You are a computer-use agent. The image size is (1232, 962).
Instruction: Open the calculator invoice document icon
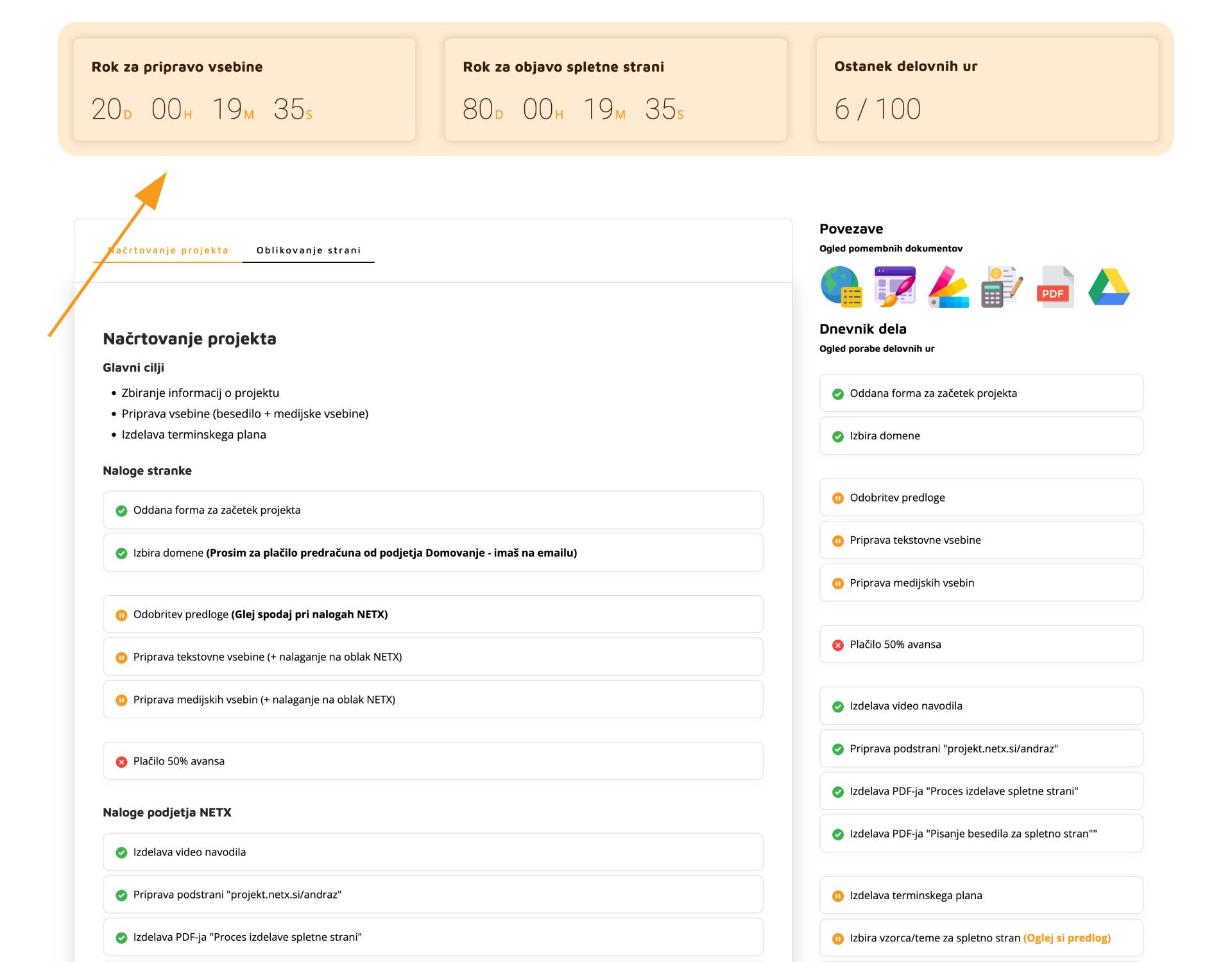click(1001, 287)
